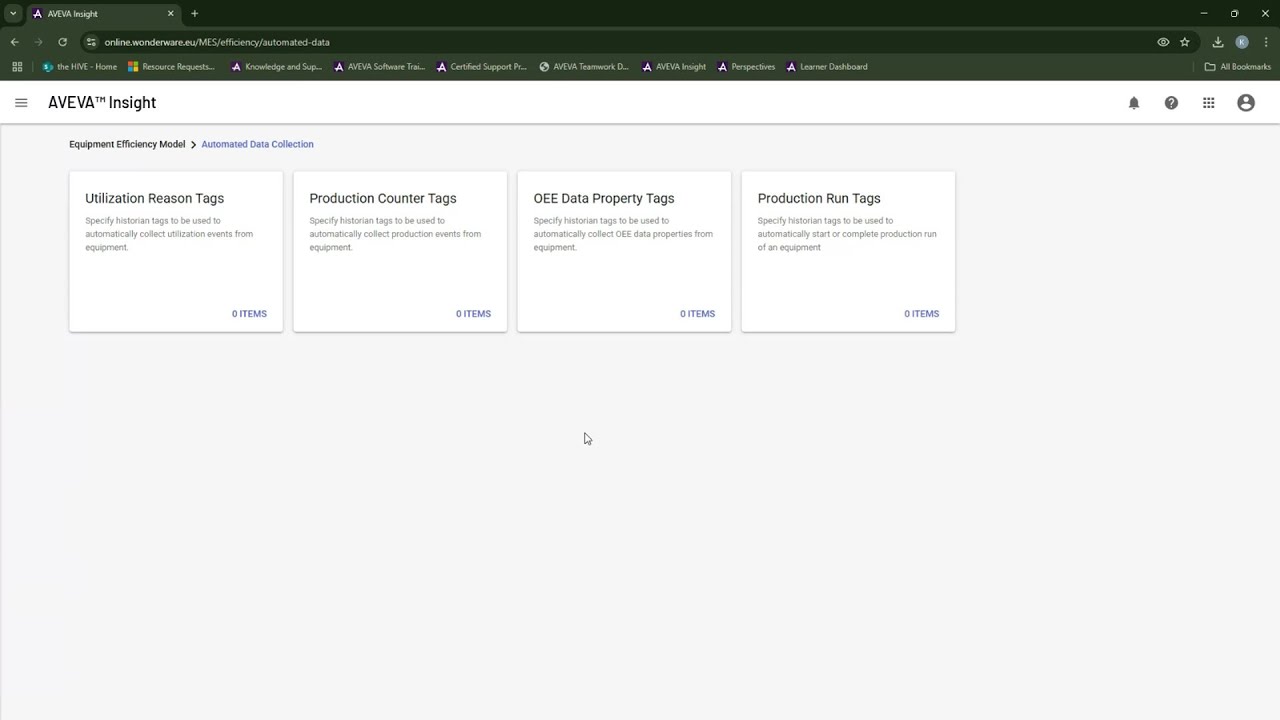Image resolution: width=1280 pixels, height=720 pixels.
Task: Open a new browser tab
Action: [x=194, y=14]
